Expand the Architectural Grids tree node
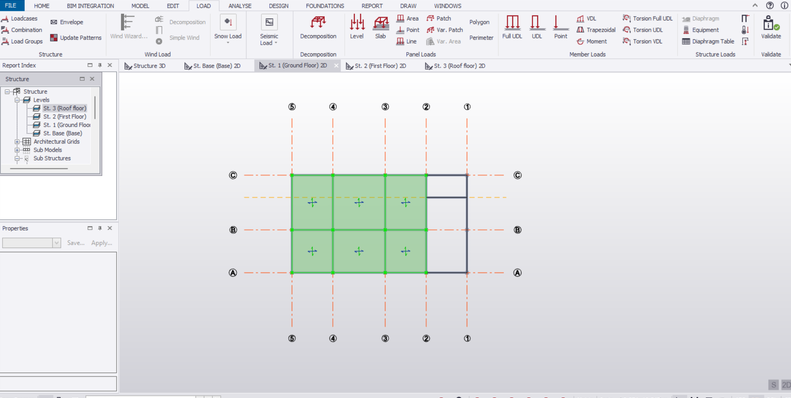The height and width of the screenshot is (398, 791). tap(17, 142)
